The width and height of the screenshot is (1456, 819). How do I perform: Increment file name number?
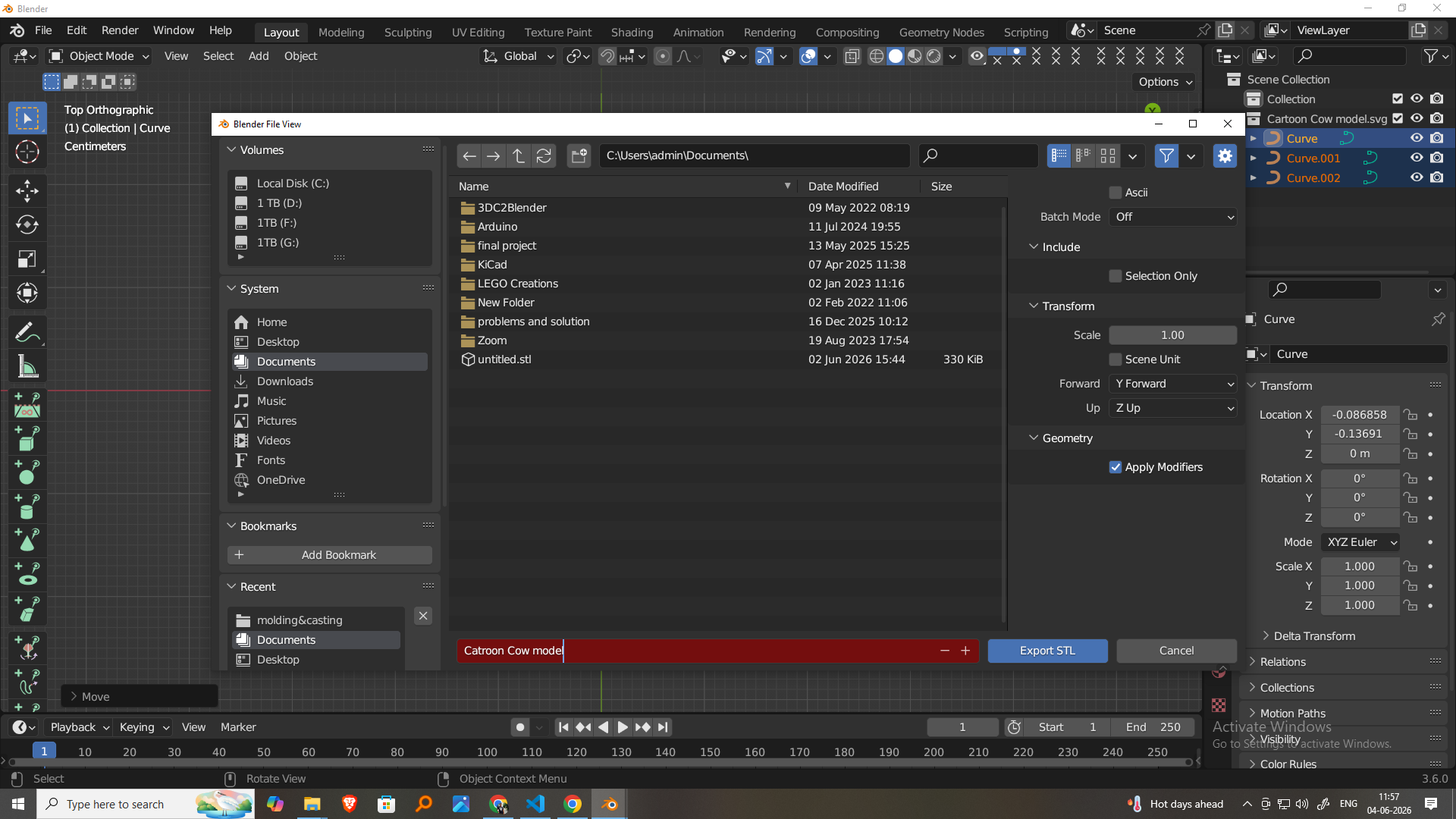click(965, 651)
